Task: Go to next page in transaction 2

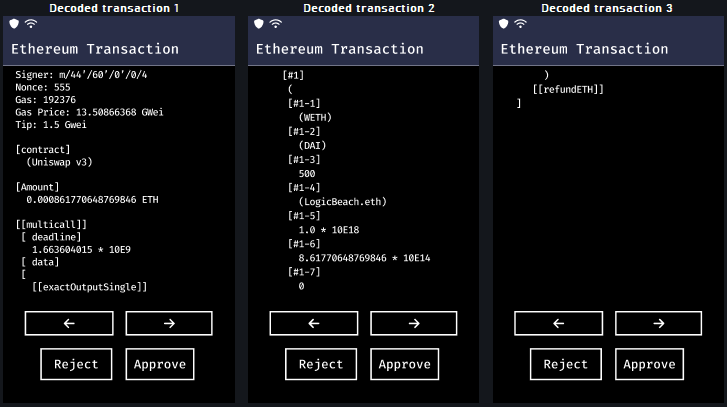Action: (x=413, y=323)
